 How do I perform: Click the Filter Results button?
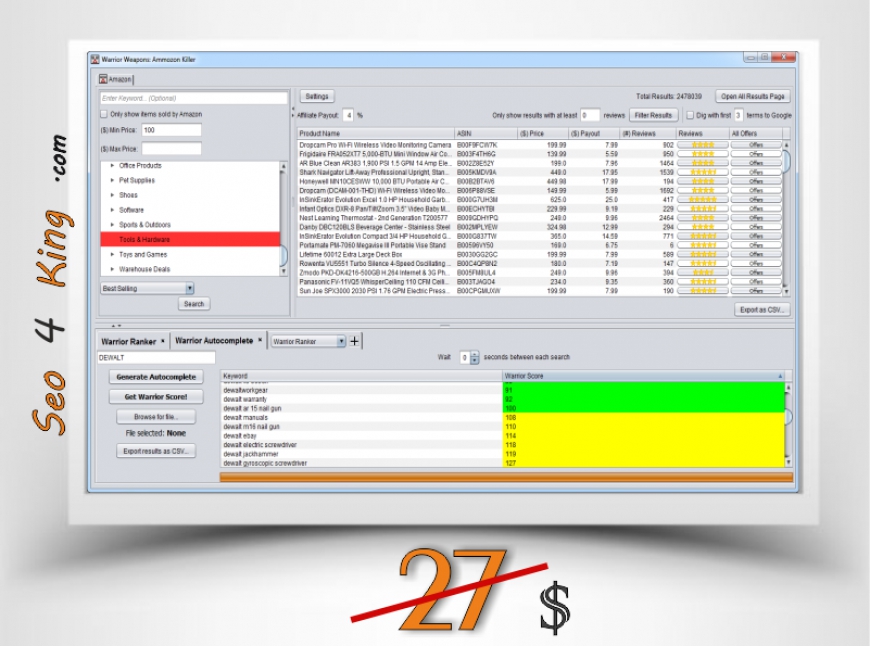pos(653,115)
